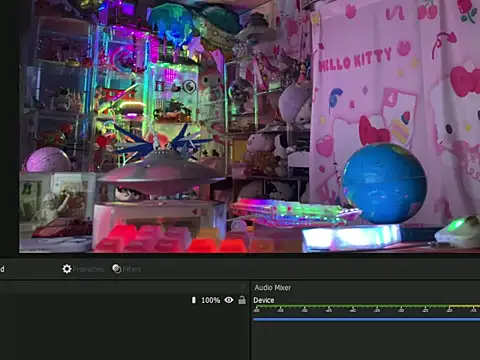The width and height of the screenshot is (480, 360).
Task: Click the battery icon beside 100%
Action: [x=194, y=300]
